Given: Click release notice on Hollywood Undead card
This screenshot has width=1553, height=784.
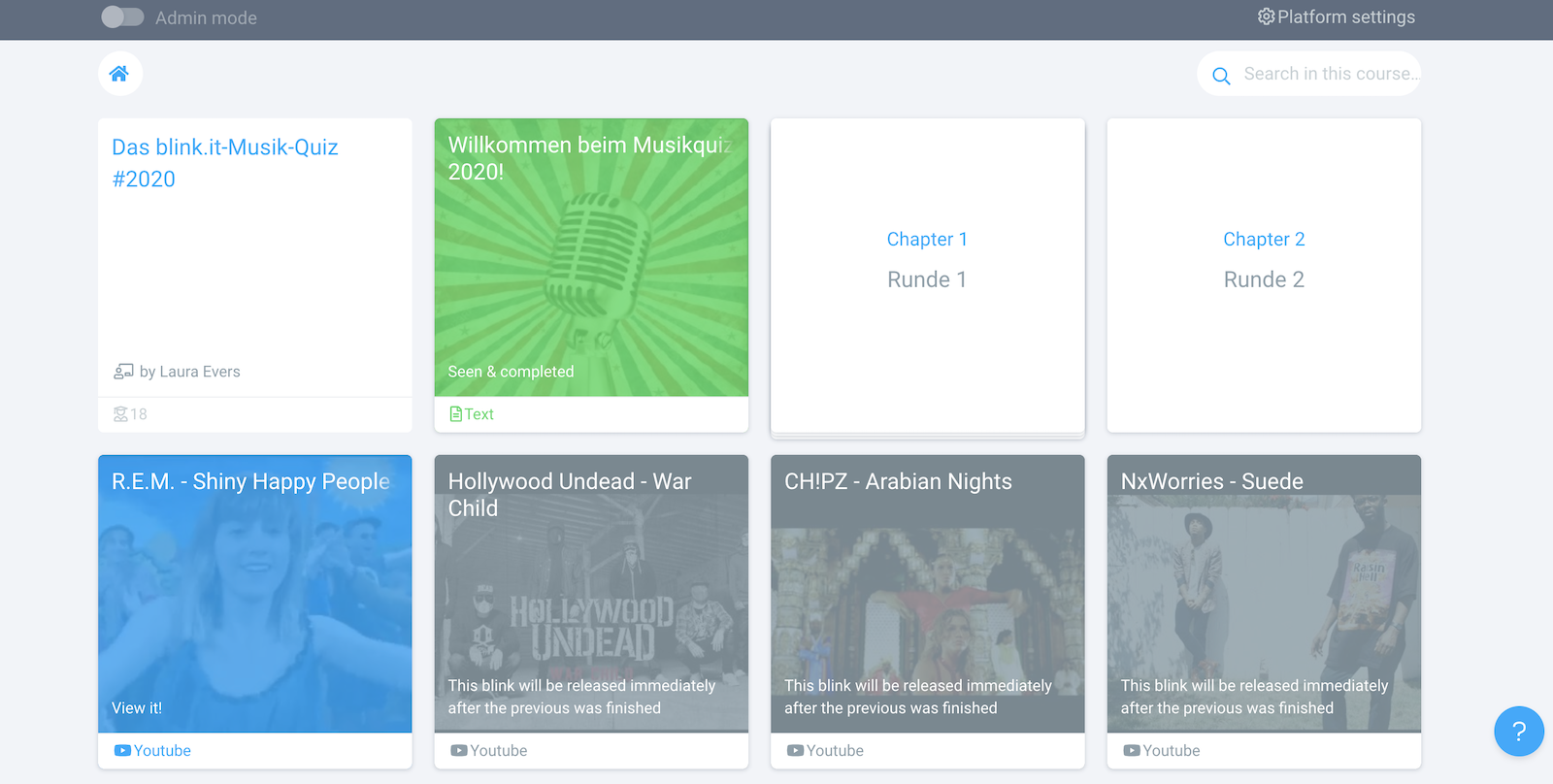Looking at the screenshot, I should coord(581,697).
